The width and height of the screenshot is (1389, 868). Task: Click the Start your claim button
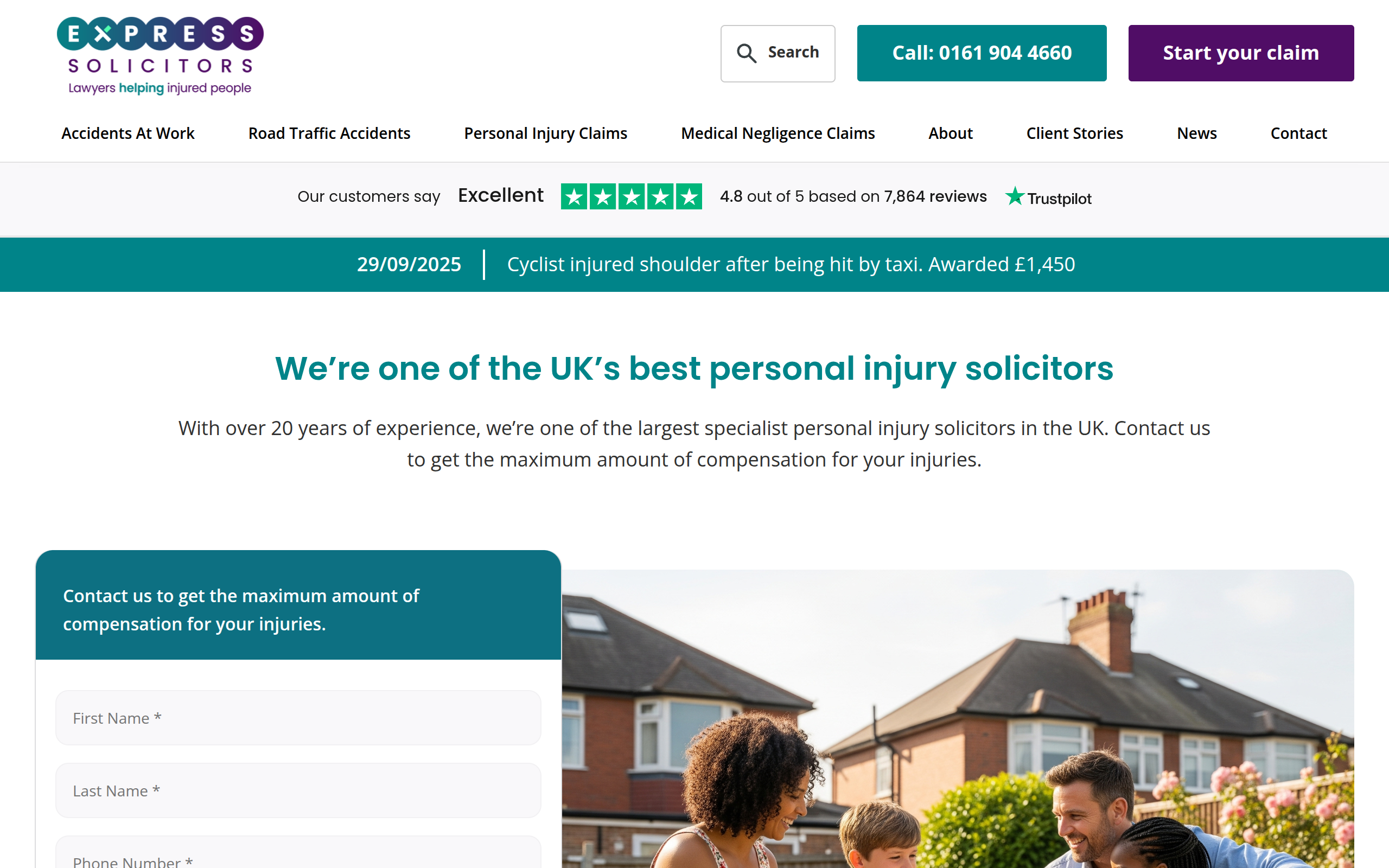pyautogui.click(x=1241, y=53)
